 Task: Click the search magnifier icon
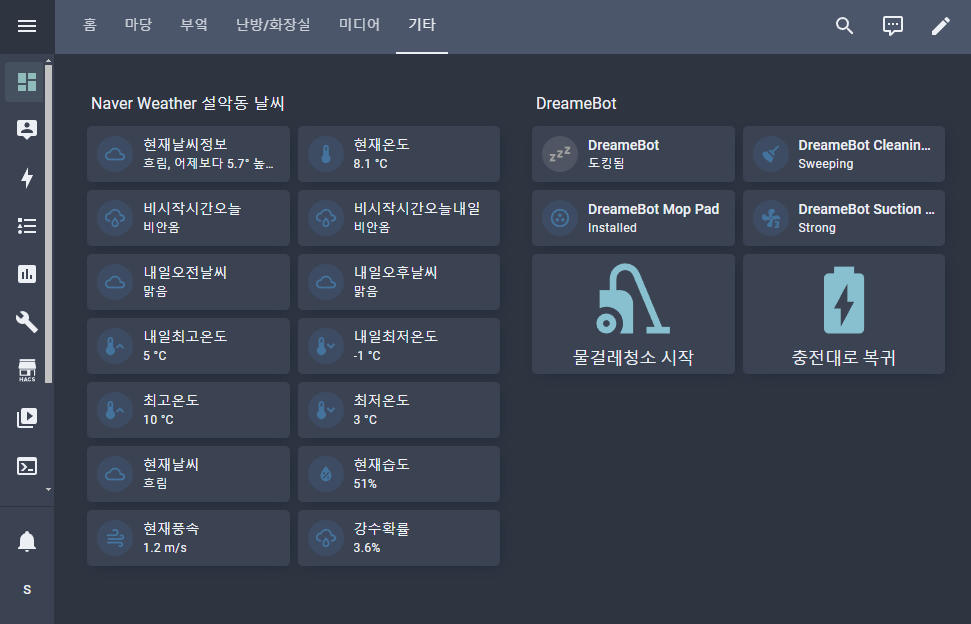[x=844, y=26]
